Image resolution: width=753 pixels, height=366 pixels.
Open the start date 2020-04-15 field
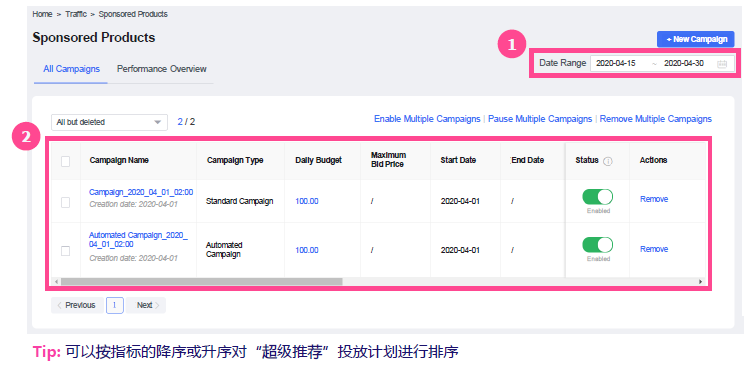(616, 63)
